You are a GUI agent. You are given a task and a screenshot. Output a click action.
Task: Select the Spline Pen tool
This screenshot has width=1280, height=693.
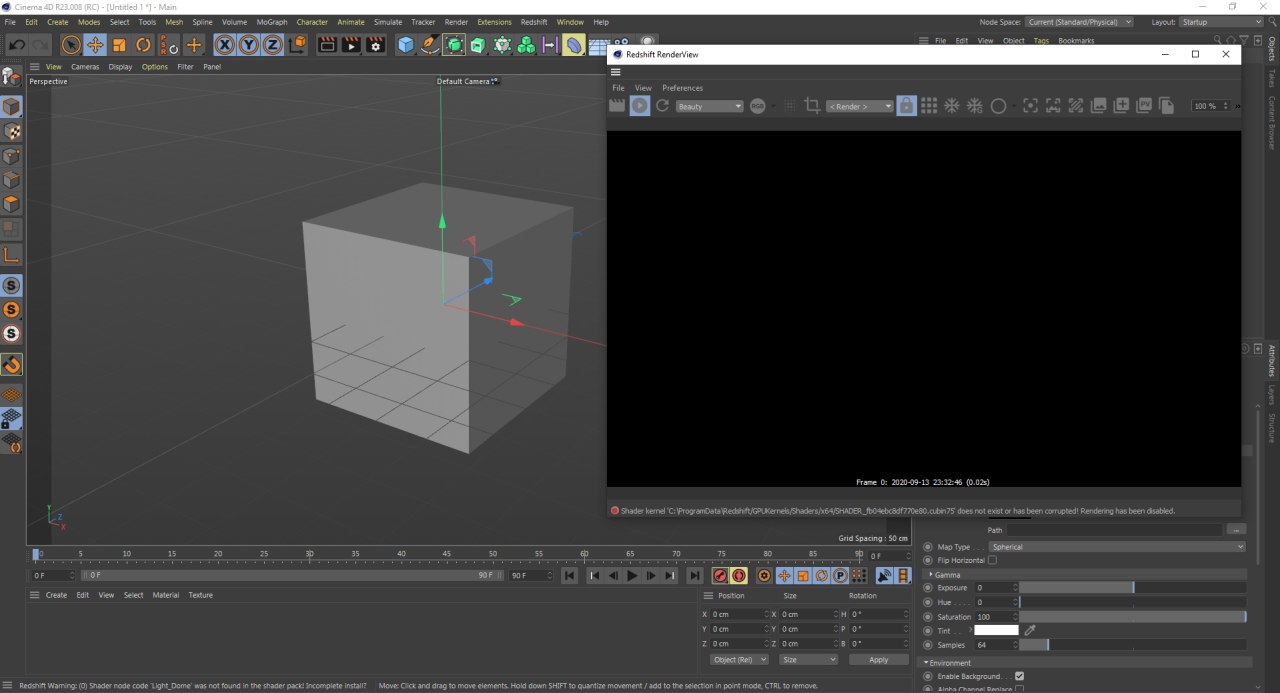point(430,44)
